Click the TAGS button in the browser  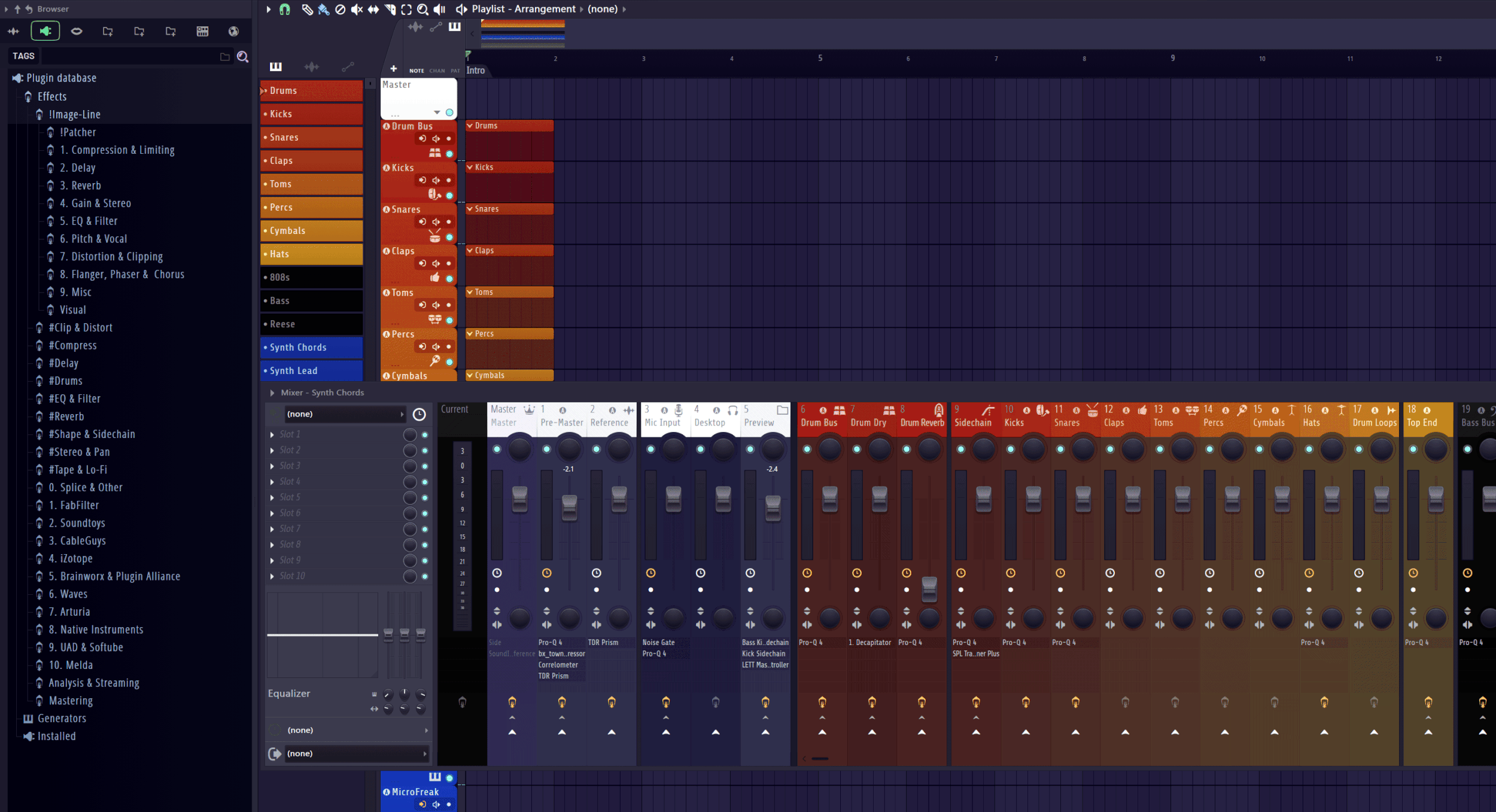pyautogui.click(x=23, y=55)
